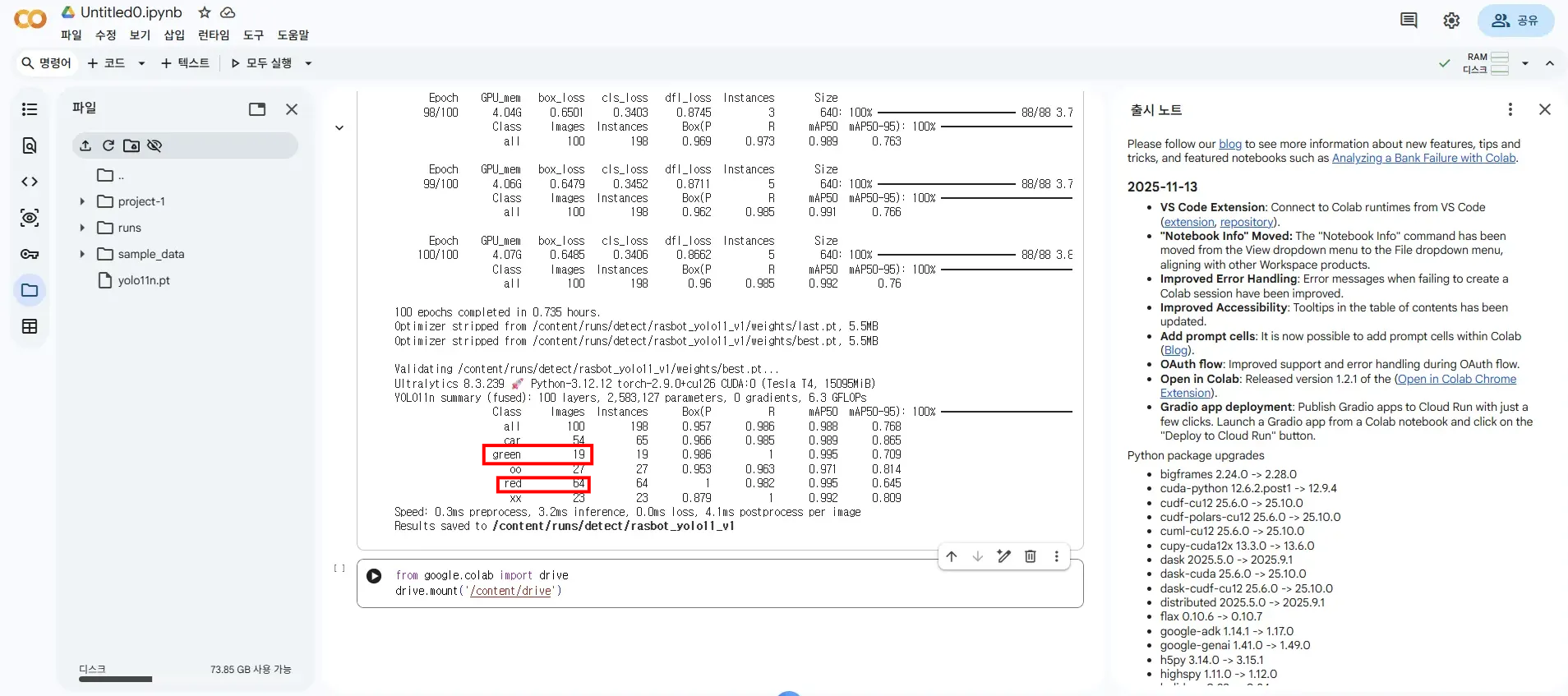This screenshot has width=1568, height=696.
Task: Click the RAM and disk usage indicator
Action: pos(1487,63)
